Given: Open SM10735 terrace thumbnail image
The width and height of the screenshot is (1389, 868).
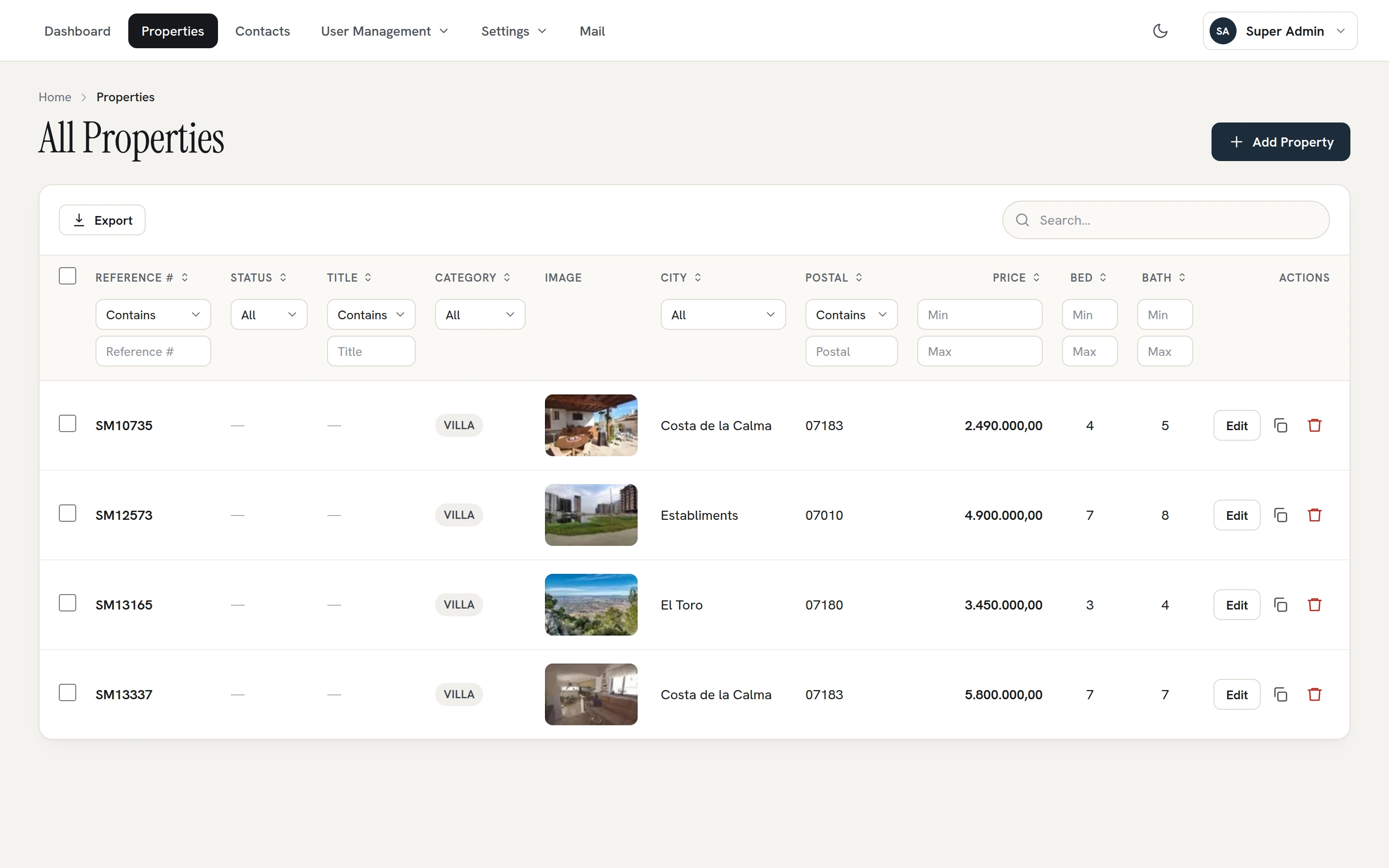Looking at the screenshot, I should [591, 425].
